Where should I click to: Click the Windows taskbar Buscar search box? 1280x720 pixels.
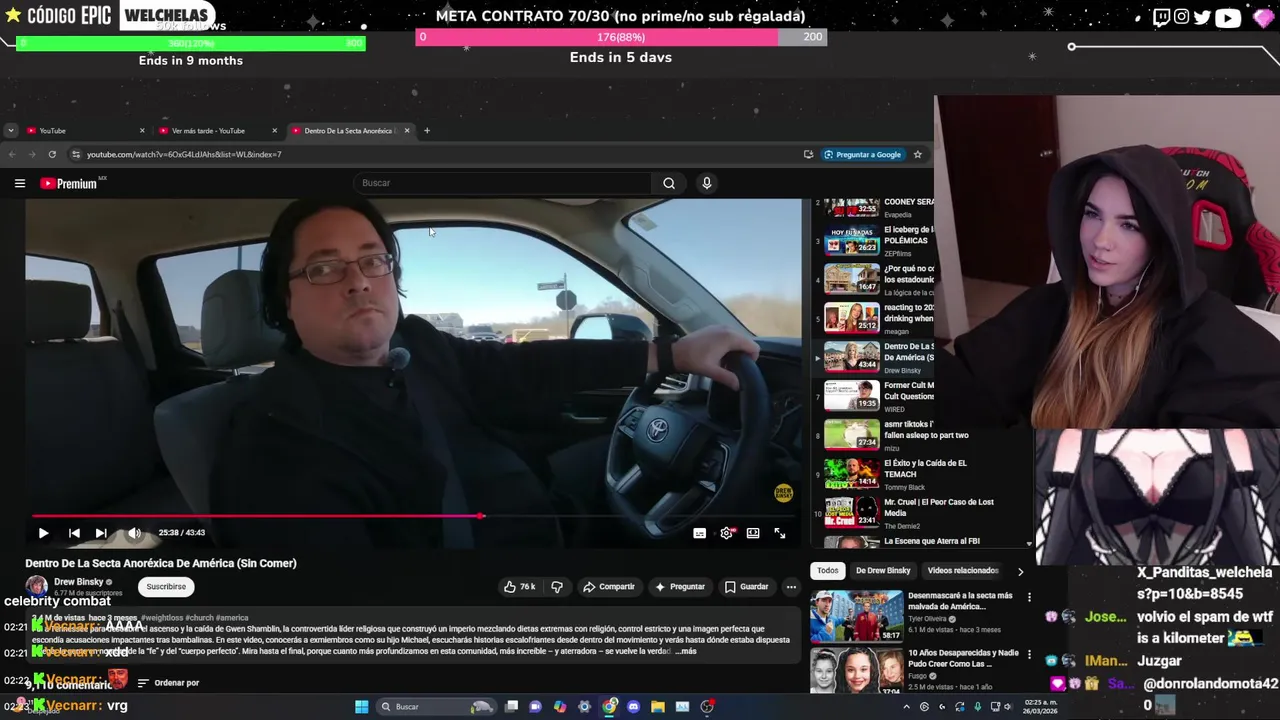pos(436,707)
